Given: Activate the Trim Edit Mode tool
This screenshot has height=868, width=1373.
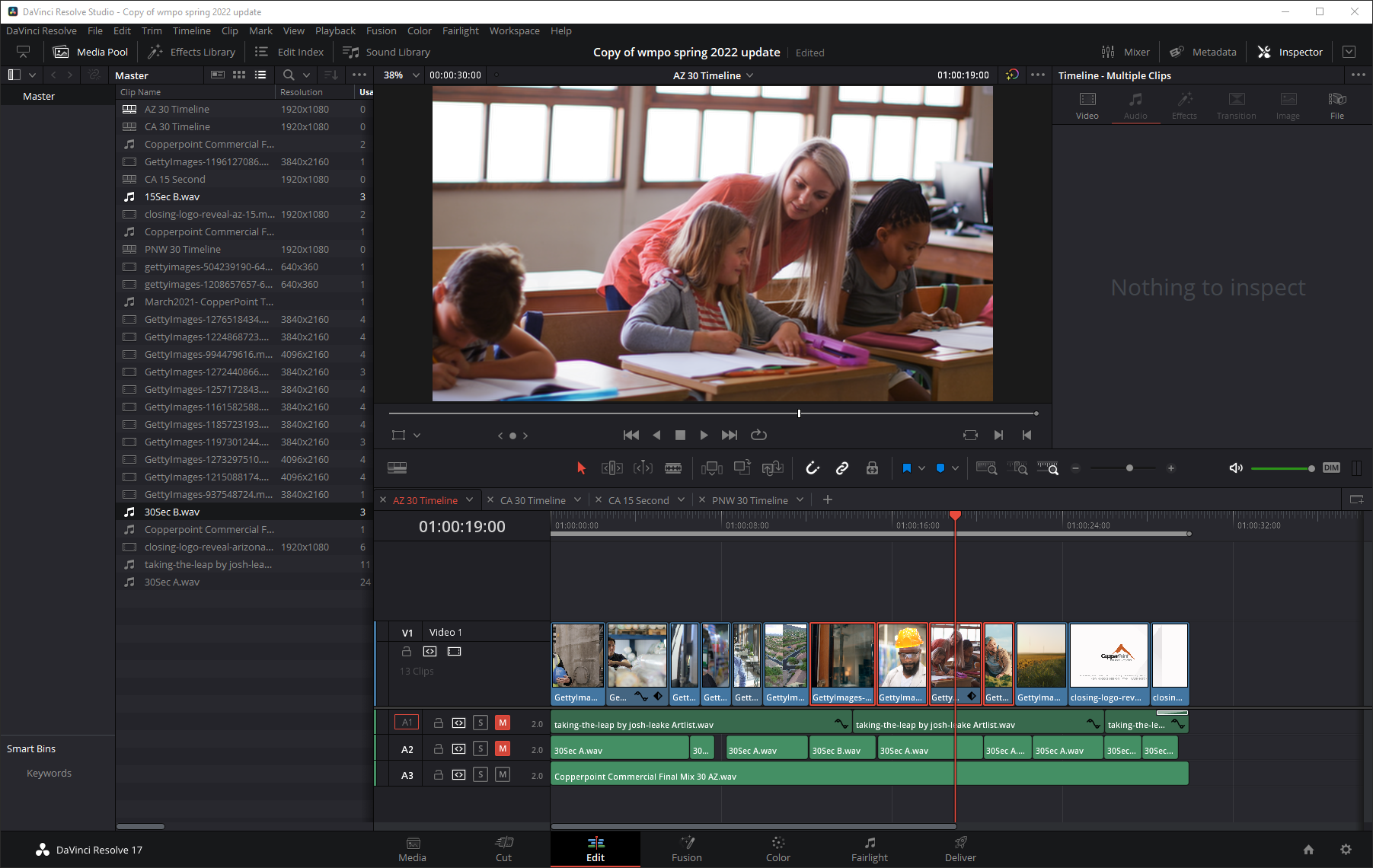Looking at the screenshot, I should [612, 468].
